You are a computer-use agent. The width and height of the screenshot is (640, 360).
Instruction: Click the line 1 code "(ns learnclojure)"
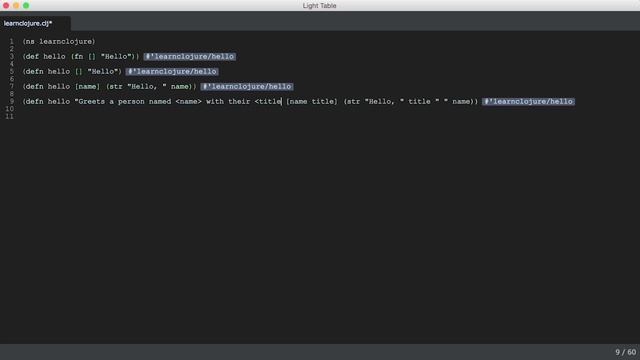coord(59,42)
